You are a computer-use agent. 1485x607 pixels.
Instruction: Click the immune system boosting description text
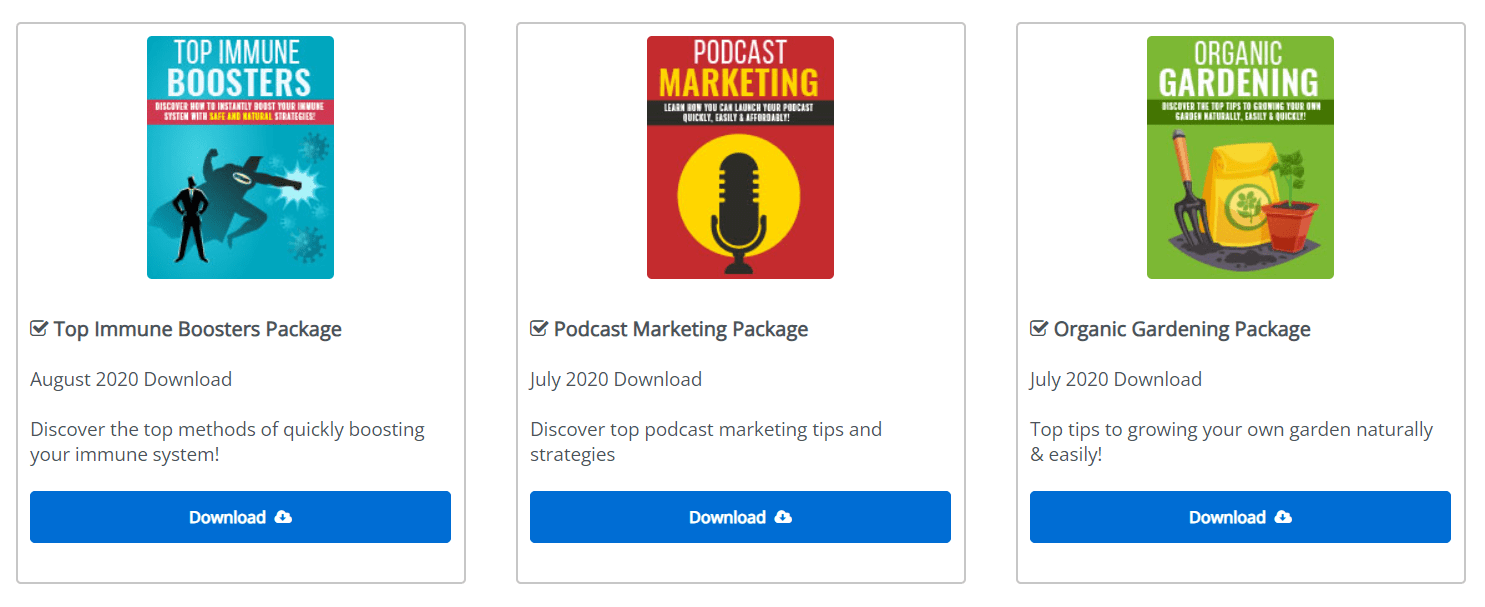point(227,442)
